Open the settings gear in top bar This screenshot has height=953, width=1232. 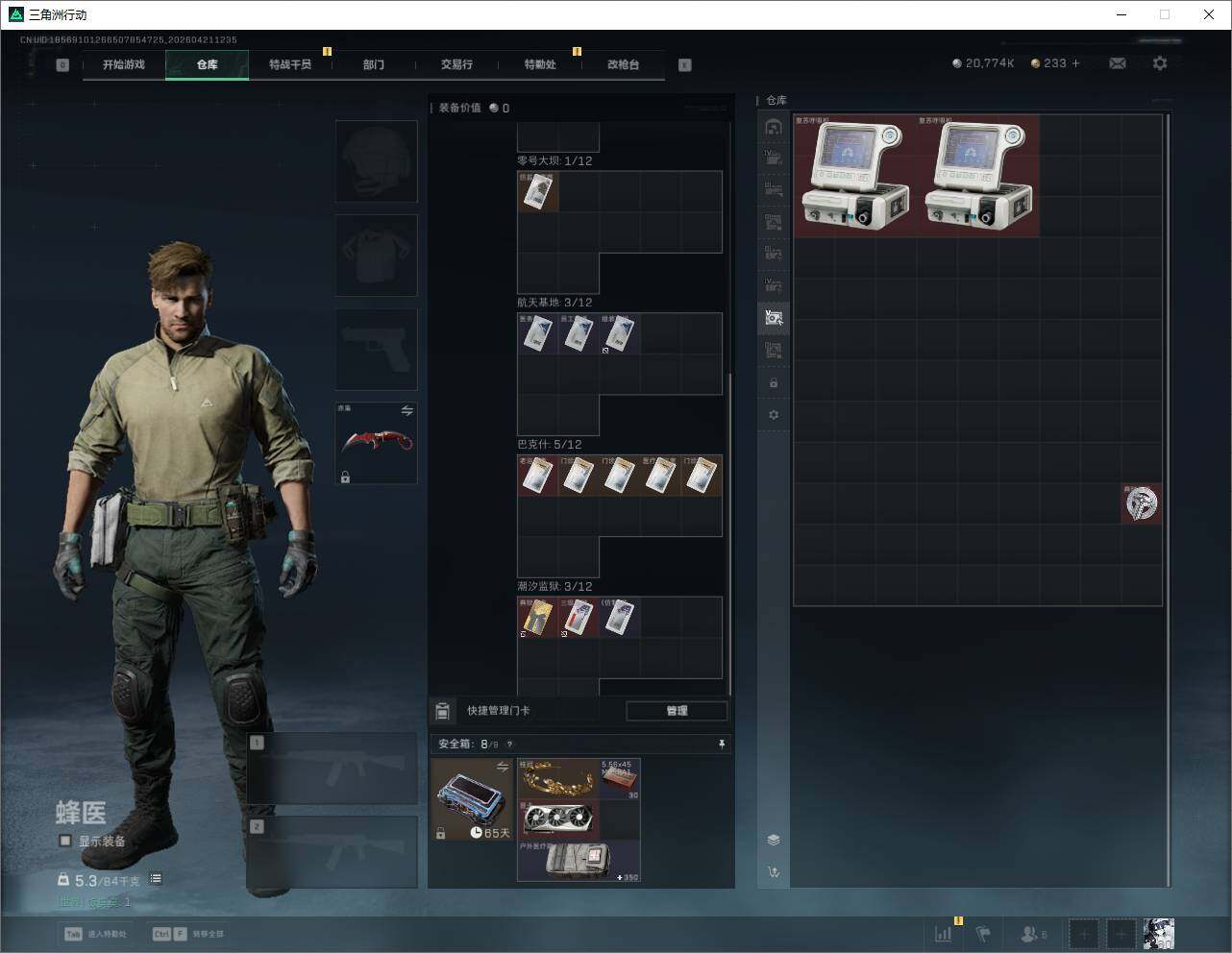tap(1160, 63)
